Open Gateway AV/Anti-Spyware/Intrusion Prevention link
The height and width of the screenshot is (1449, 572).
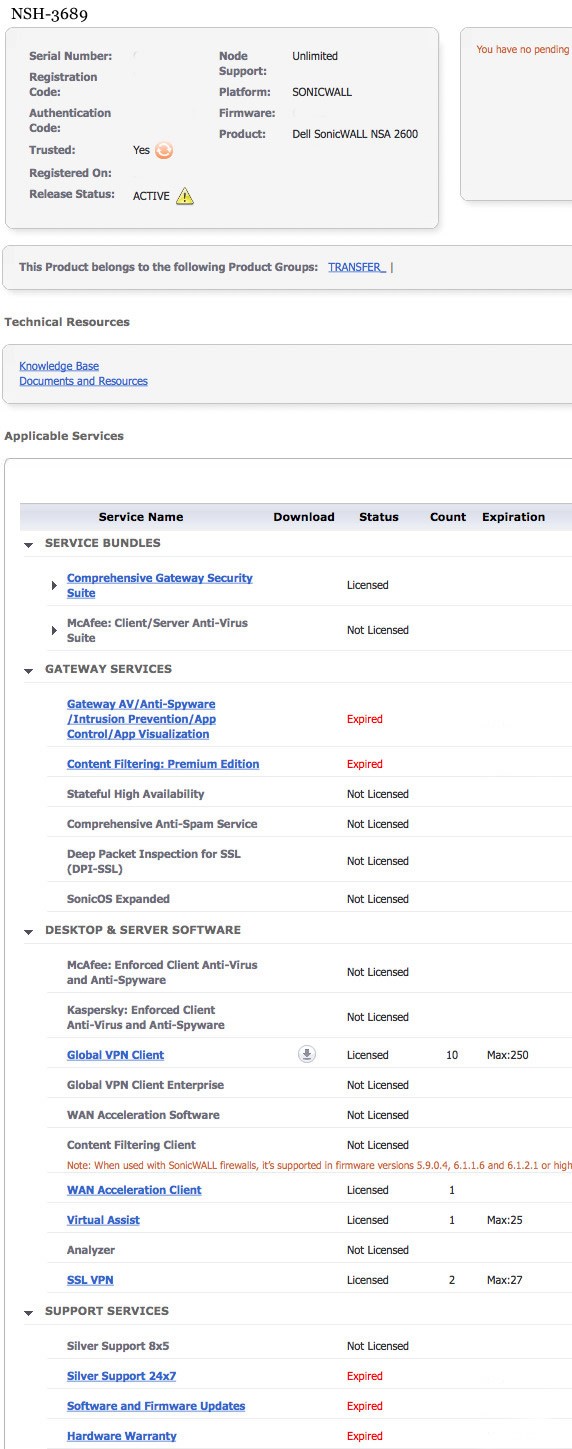[141, 719]
